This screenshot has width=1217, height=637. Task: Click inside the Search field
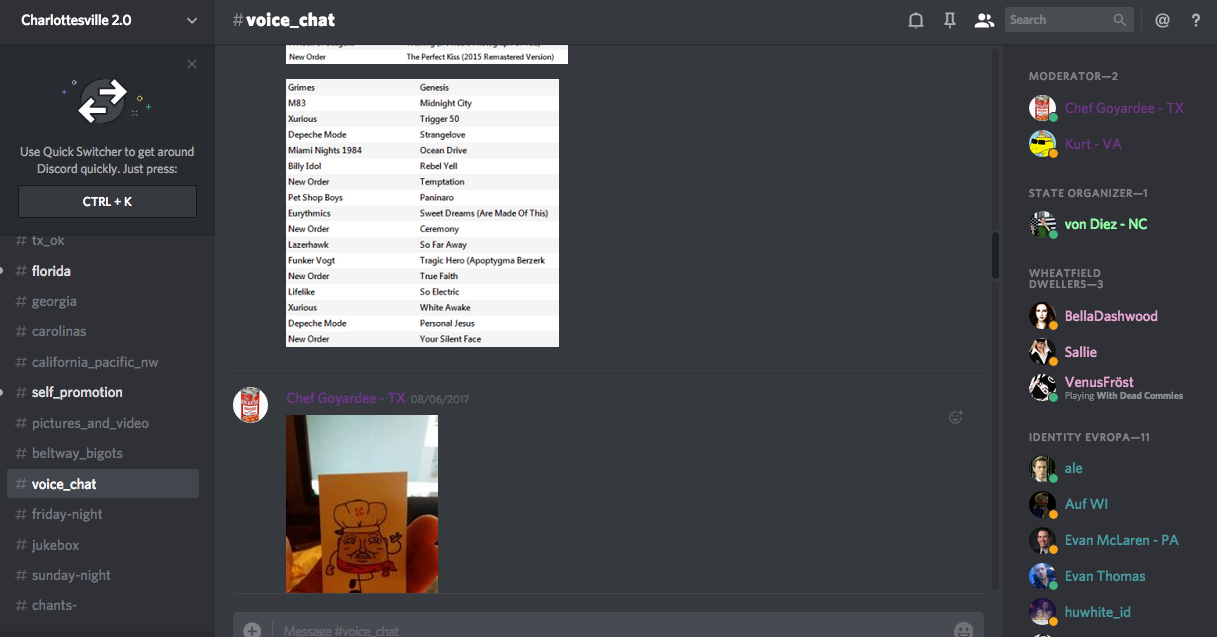click(x=1058, y=20)
